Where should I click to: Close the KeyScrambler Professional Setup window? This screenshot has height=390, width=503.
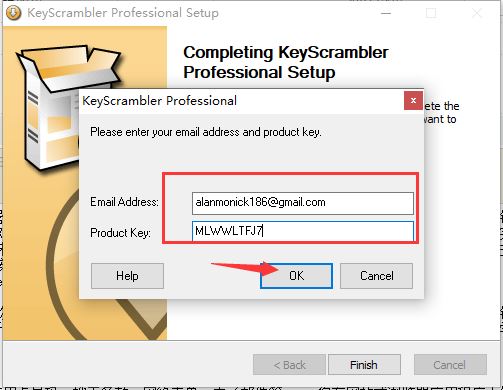(477, 13)
